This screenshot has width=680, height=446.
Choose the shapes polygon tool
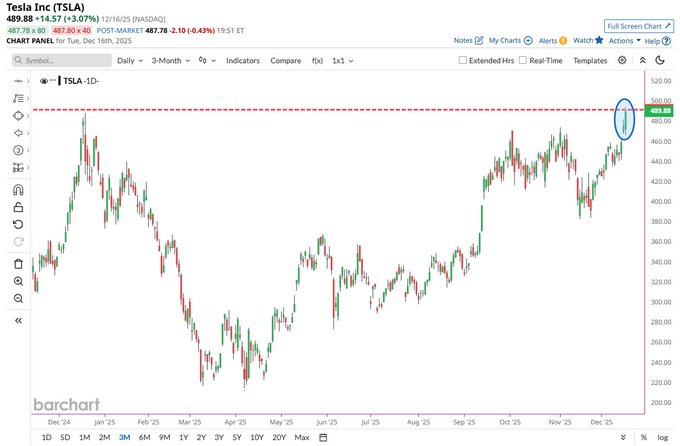coord(18,116)
